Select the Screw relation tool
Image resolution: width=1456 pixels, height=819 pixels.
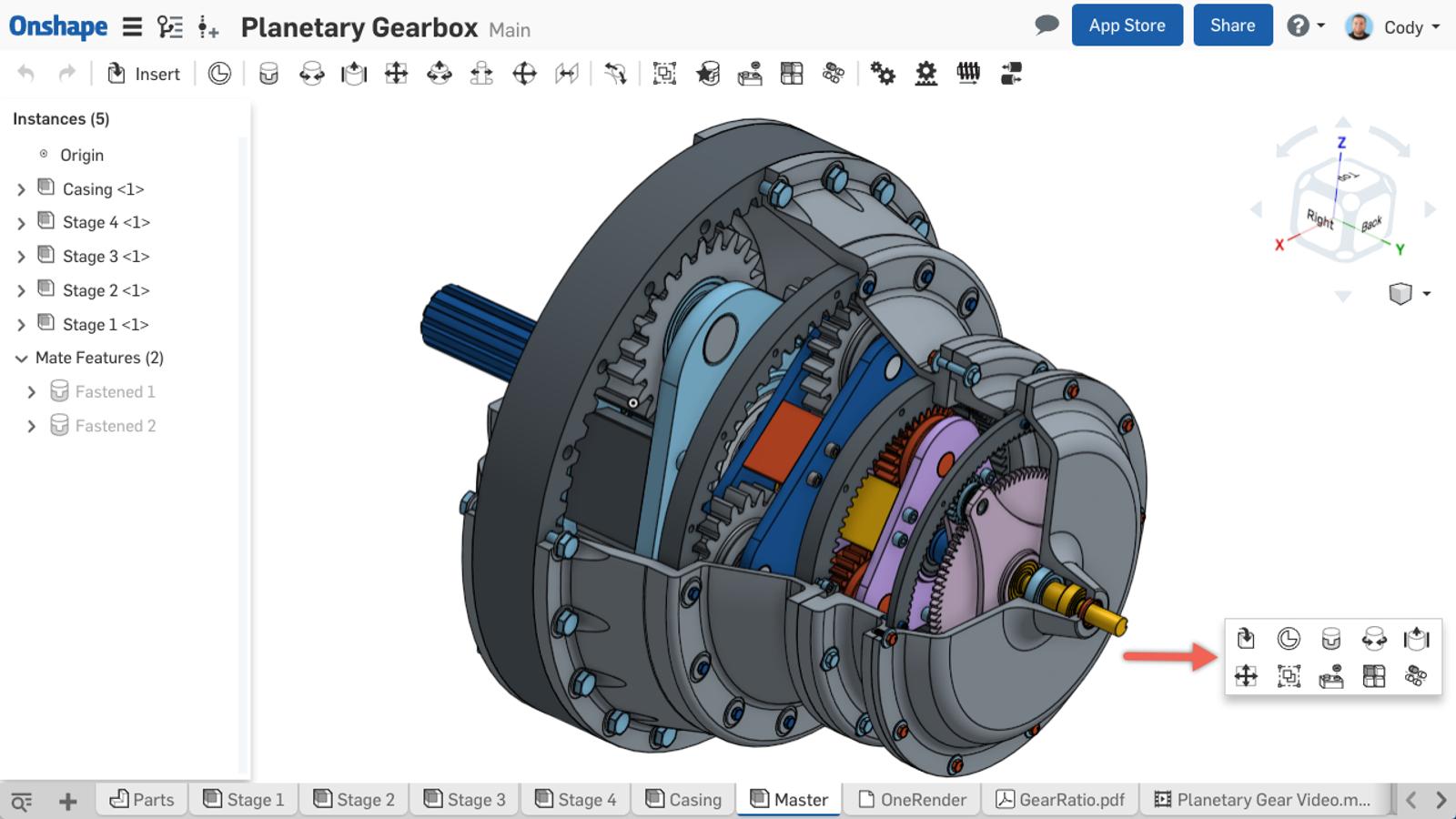coord(968,74)
